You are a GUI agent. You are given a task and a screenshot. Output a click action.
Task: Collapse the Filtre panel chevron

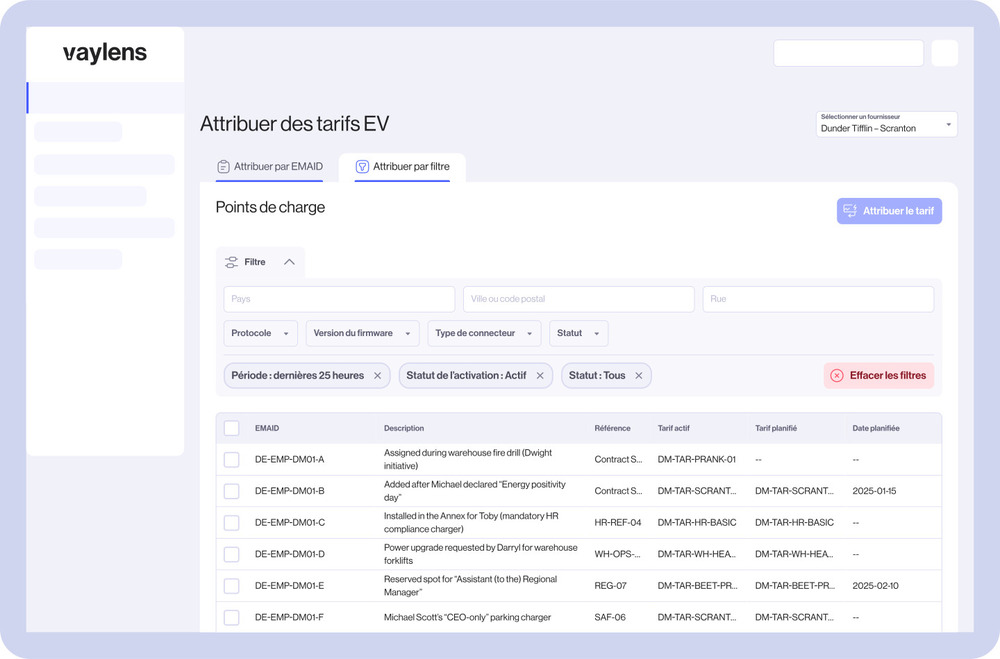click(x=289, y=262)
